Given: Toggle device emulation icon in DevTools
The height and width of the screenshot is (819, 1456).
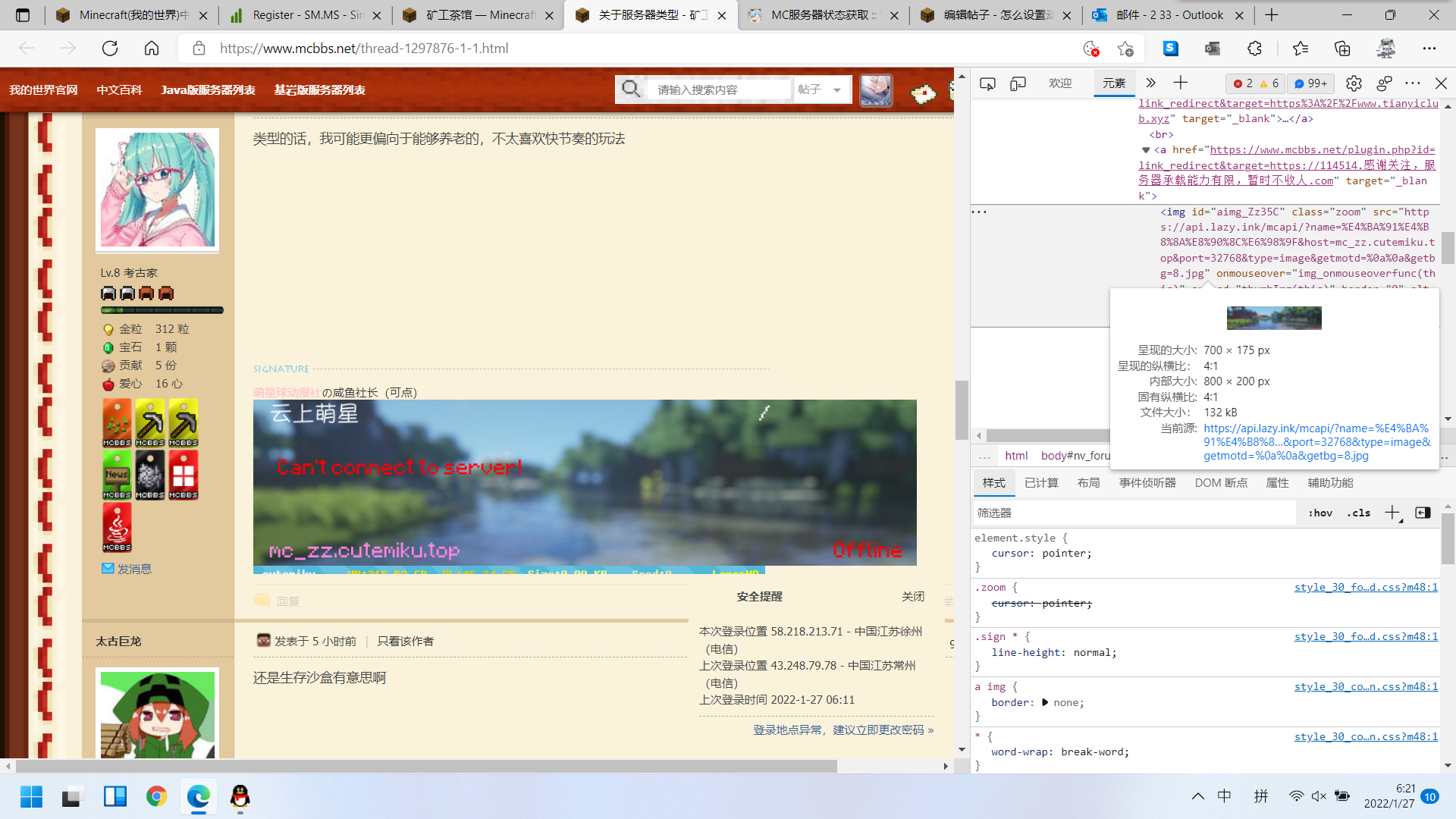Looking at the screenshot, I should [x=1018, y=83].
